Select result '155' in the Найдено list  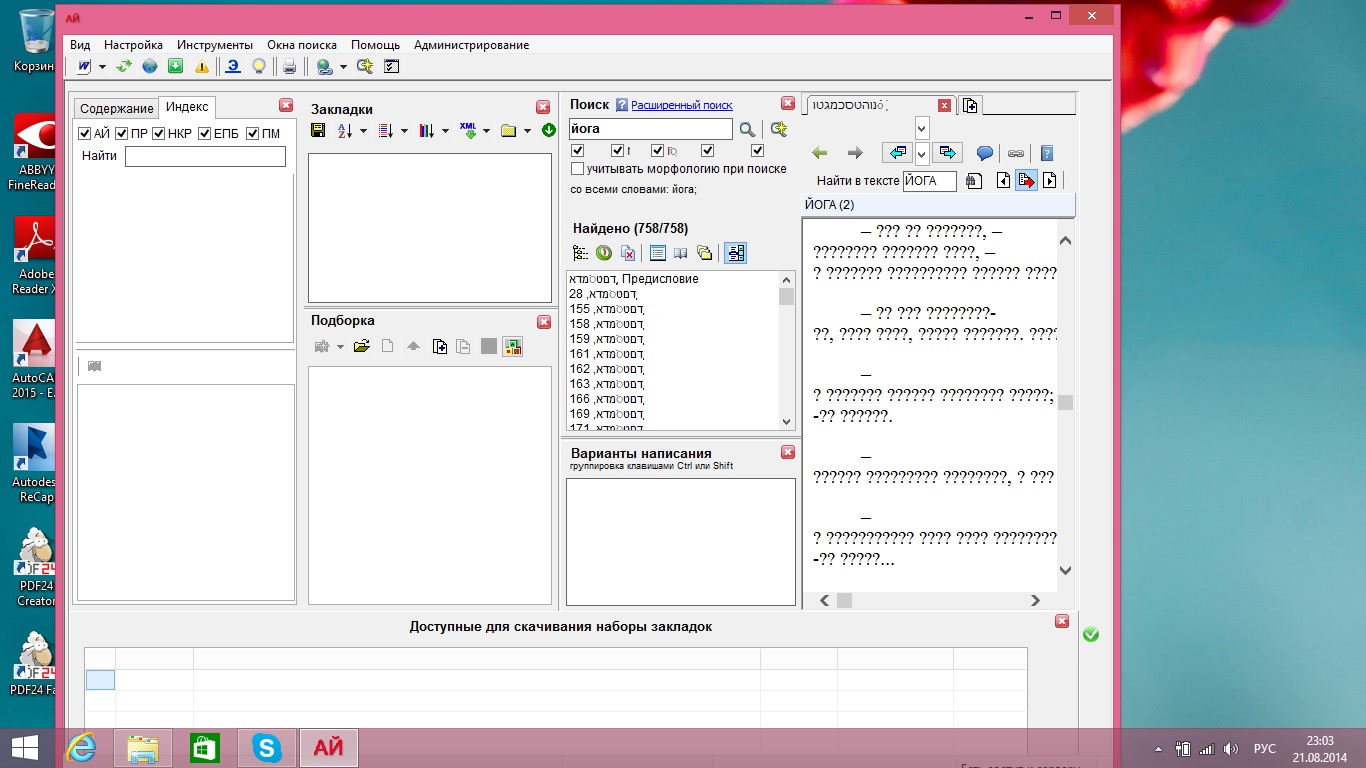606,309
